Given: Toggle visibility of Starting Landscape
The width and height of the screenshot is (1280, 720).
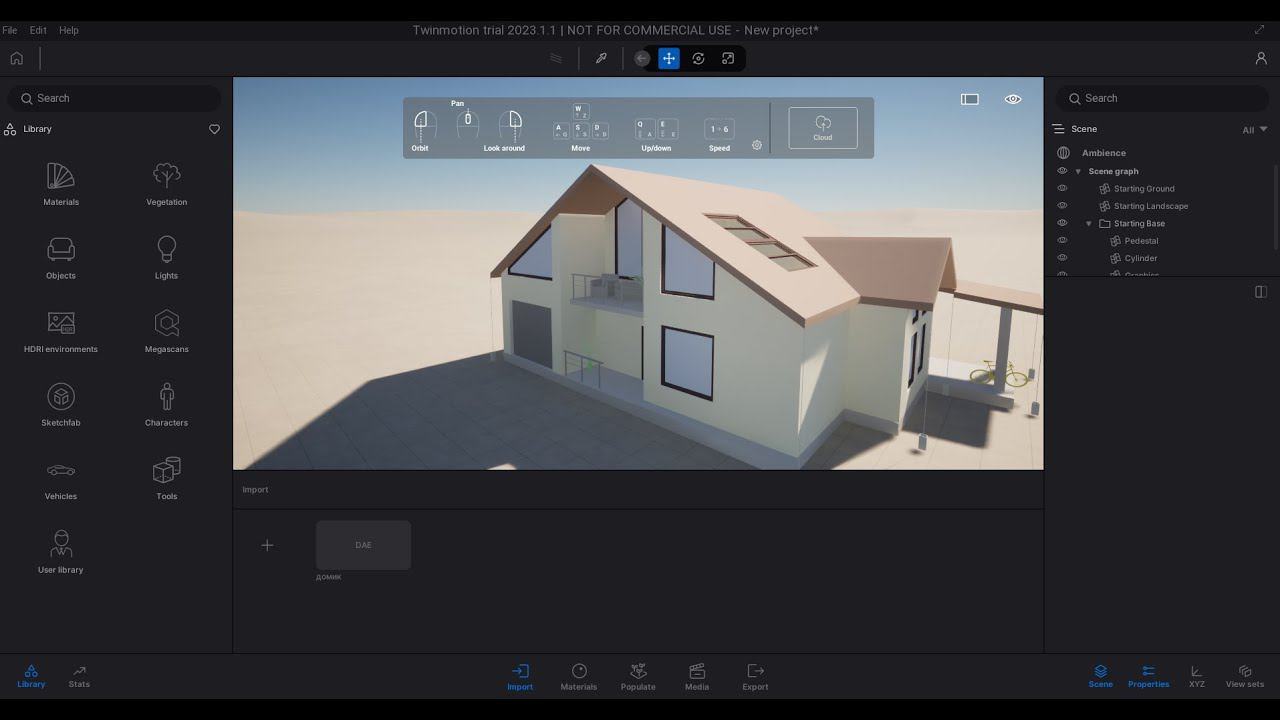Looking at the screenshot, I should pos(1063,206).
